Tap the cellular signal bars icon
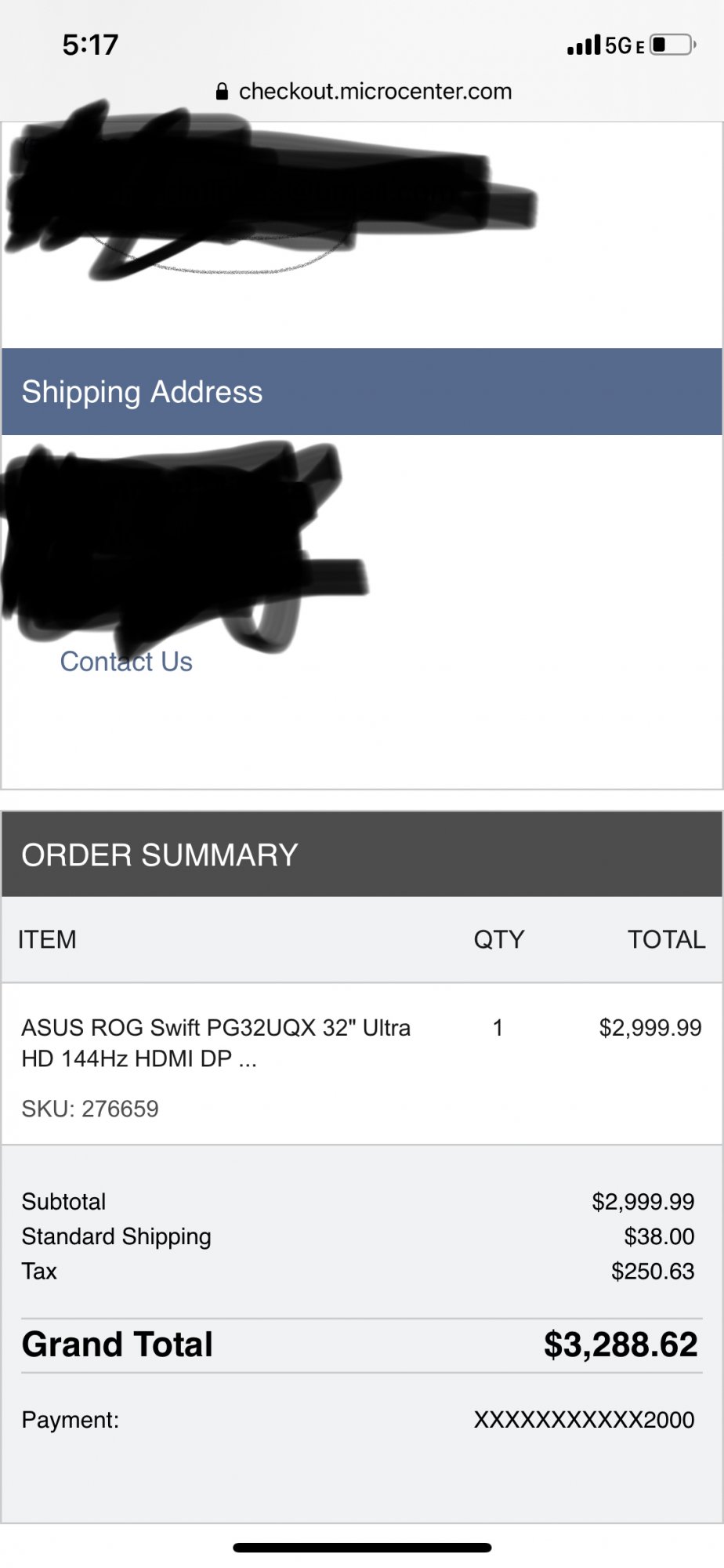The width and height of the screenshot is (724, 1568). pos(584,45)
